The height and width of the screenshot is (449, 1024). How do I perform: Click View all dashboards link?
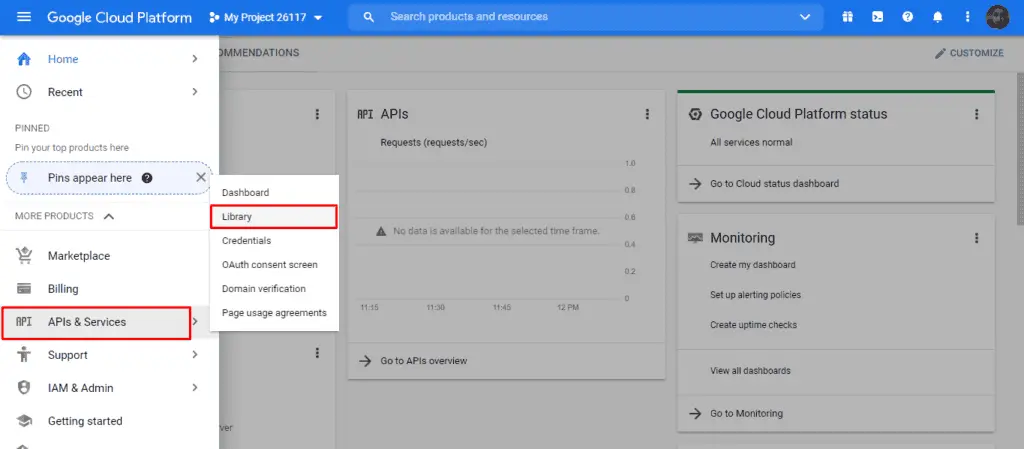750,371
